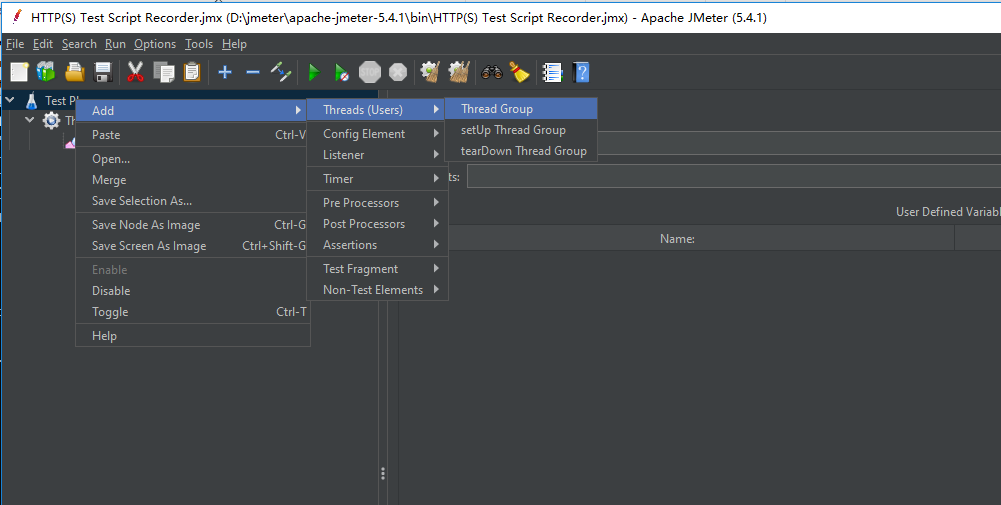Expand Threads (Users) submenu
The height and width of the screenshot is (505, 1001).
(x=377, y=110)
